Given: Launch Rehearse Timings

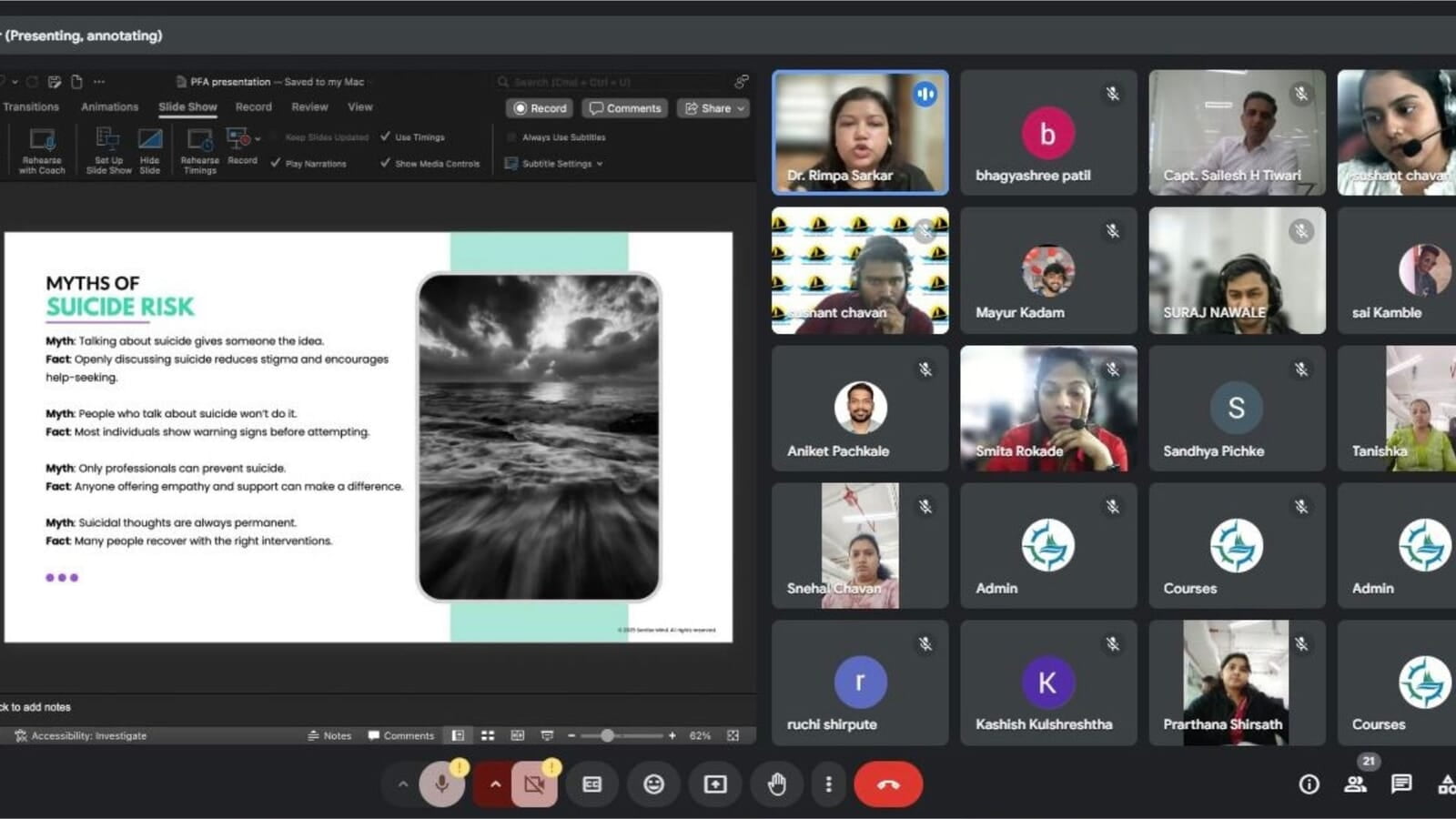Looking at the screenshot, I should tap(199, 150).
